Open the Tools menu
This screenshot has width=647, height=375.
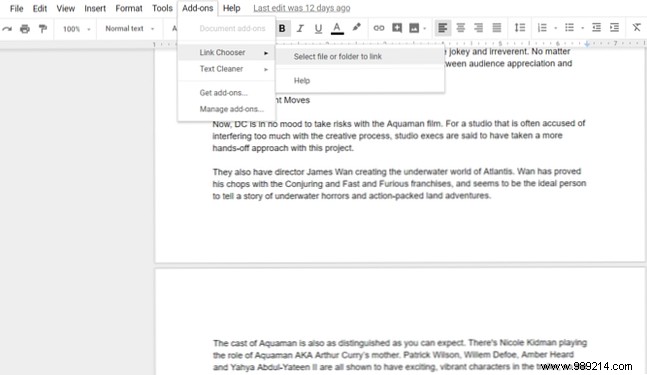pyautogui.click(x=162, y=8)
